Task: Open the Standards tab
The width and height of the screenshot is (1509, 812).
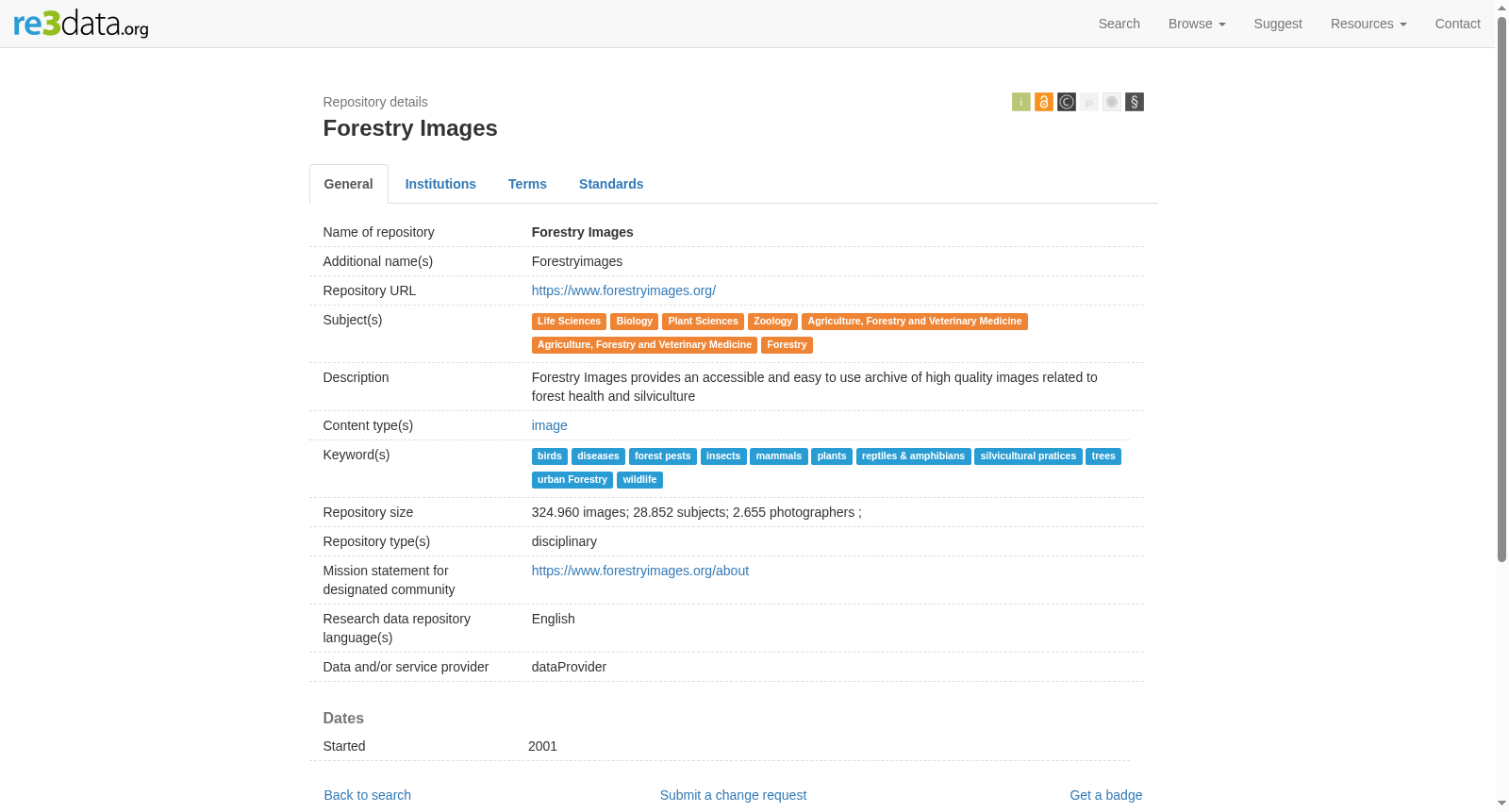Action: pos(611,184)
